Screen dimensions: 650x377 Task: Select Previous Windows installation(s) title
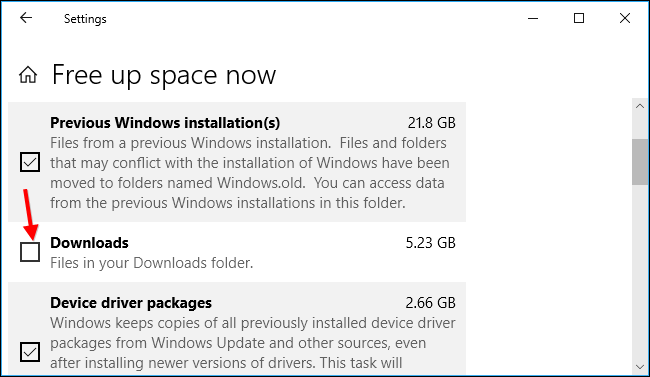(x=165, y=123)
